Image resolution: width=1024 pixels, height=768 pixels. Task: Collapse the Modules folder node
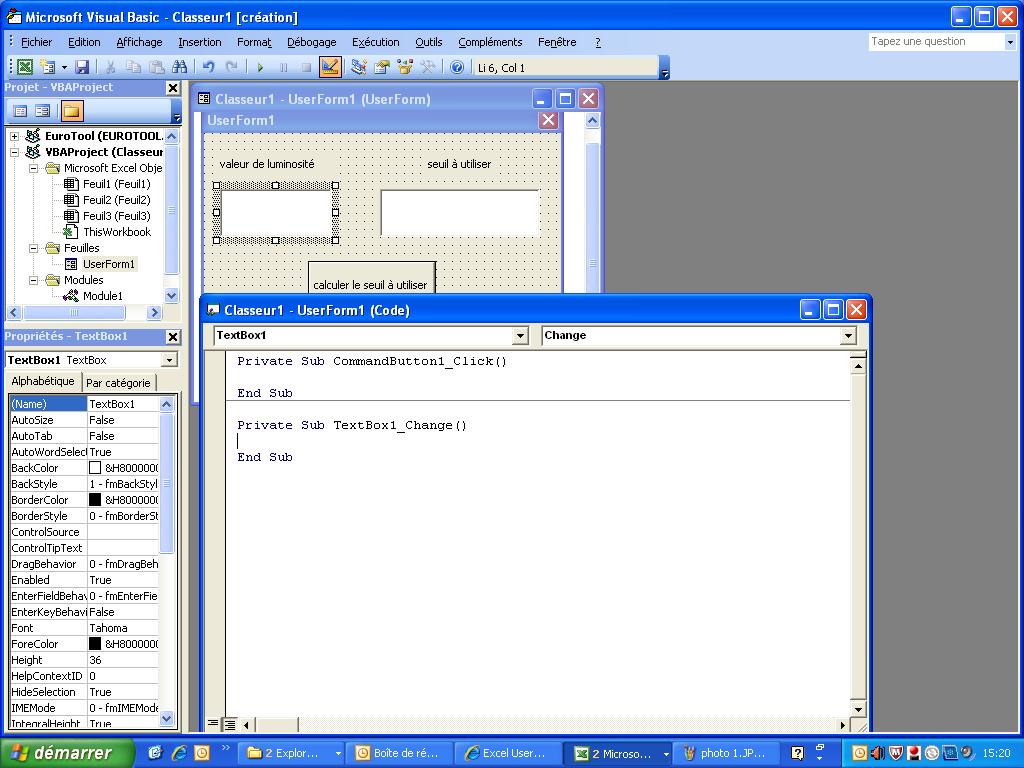click(x=33, y=280)
